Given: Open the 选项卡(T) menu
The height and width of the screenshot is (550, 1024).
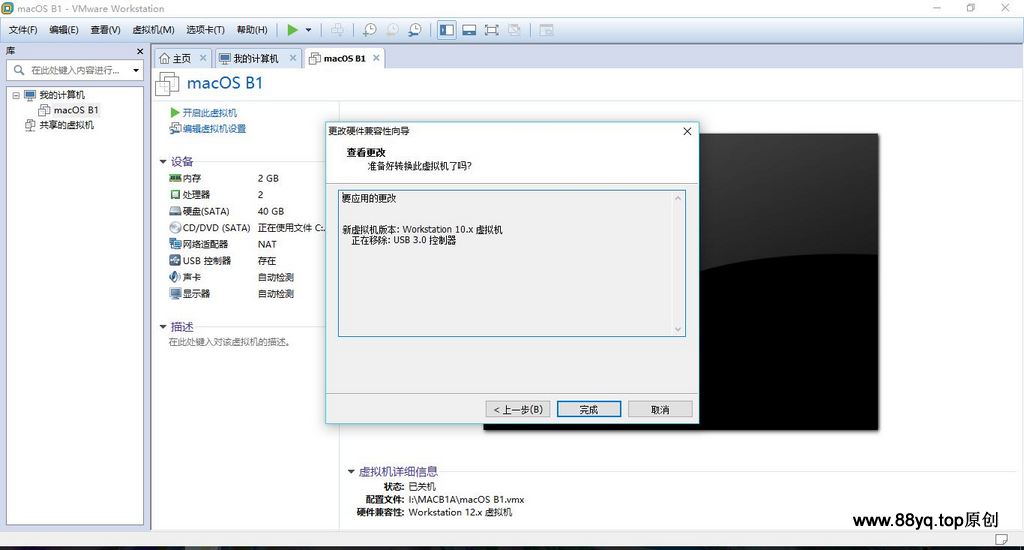Looking at the screenshot, I should [x=205, y=29].
